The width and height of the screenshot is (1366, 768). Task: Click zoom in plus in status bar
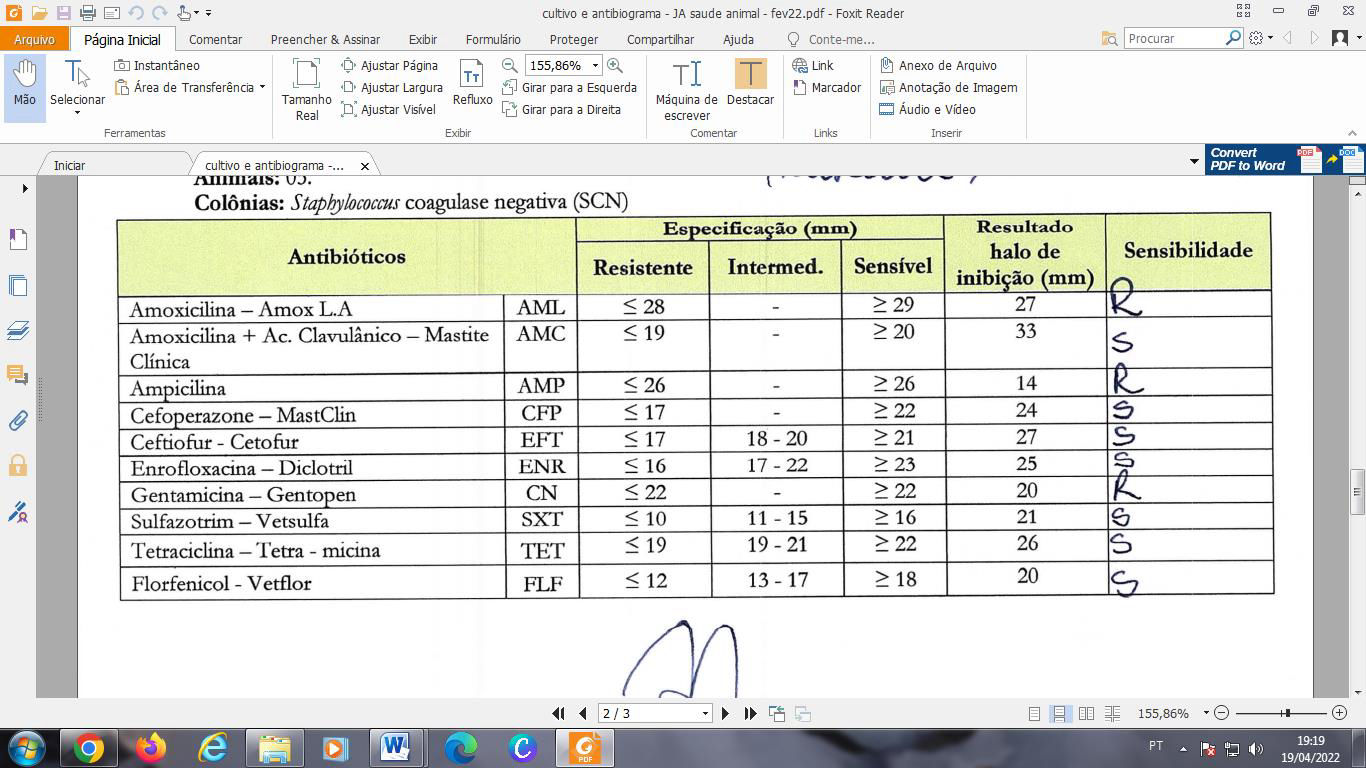tap(1339, 713)
